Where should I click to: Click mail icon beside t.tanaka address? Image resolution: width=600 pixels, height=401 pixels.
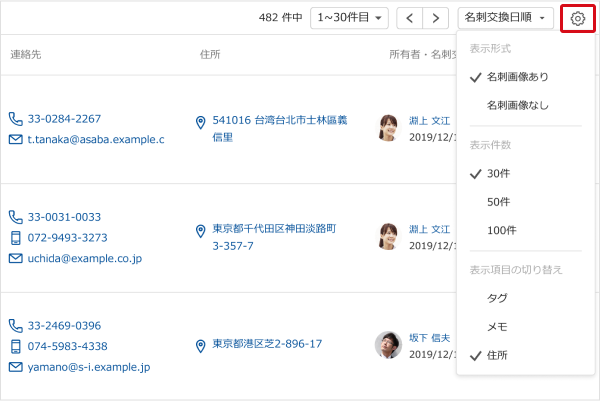coord(15,140)
